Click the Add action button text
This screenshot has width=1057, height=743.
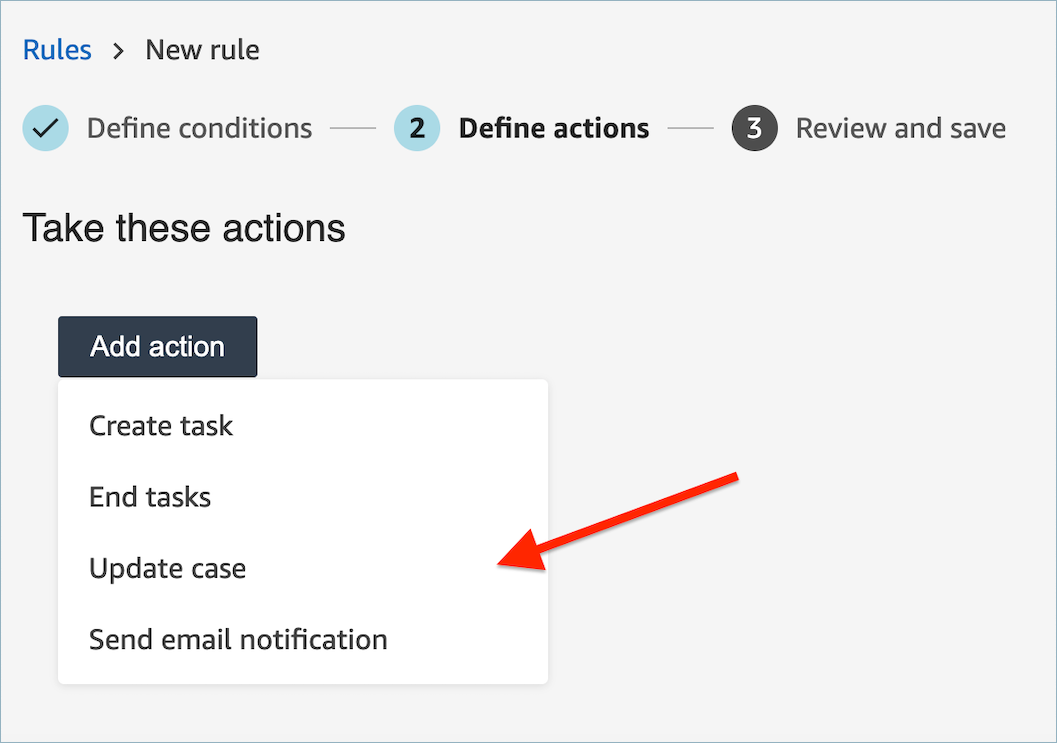[157, 346]
